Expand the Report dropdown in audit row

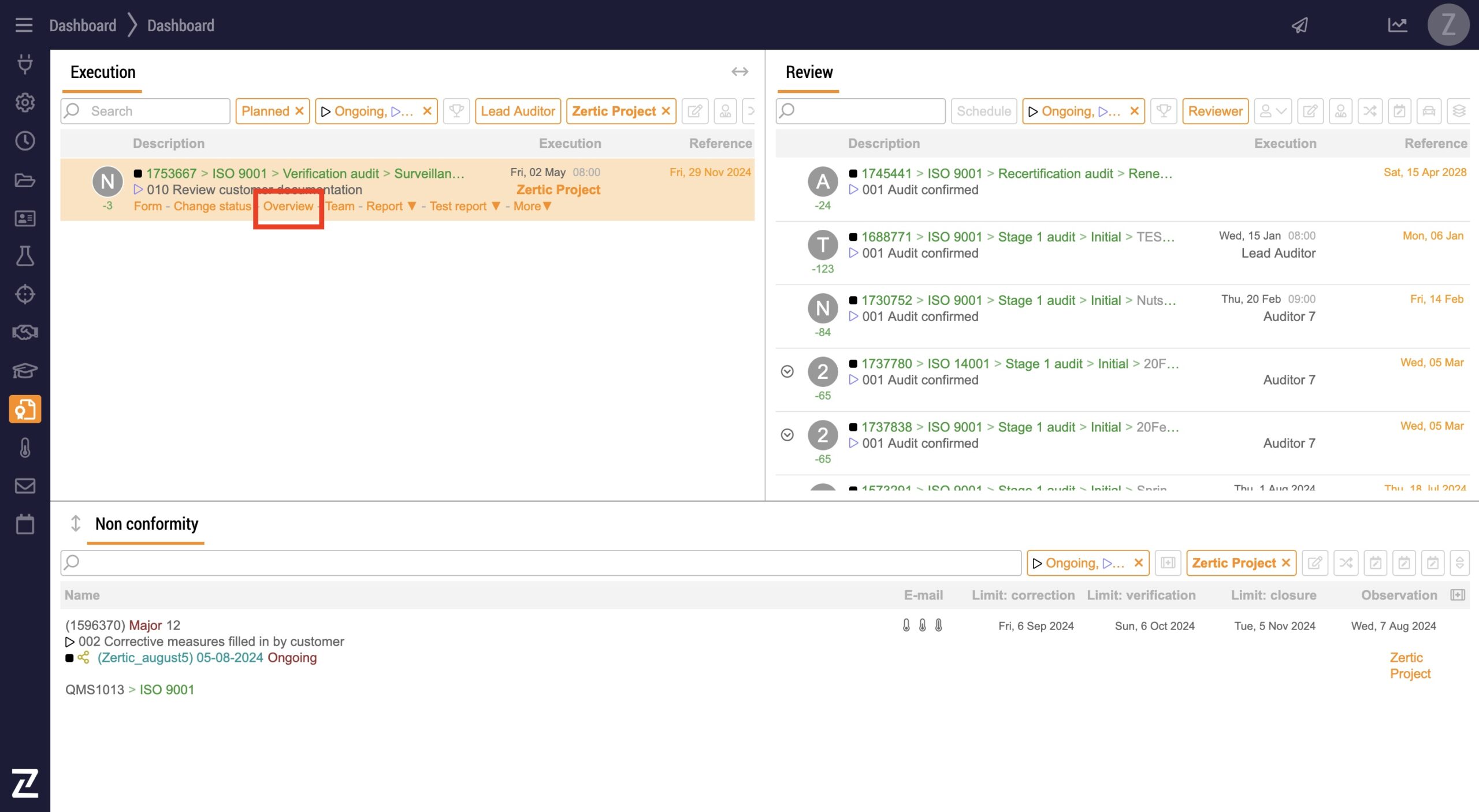click(x=391, y=206)
